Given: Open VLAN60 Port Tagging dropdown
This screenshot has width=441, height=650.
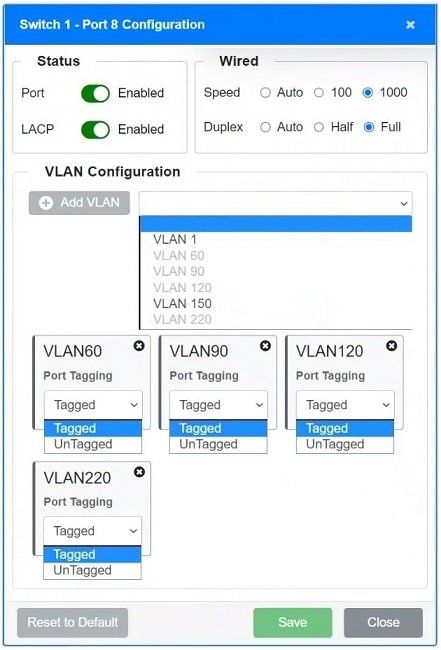Looking at the screenshot, I should (x=93, y=405).
